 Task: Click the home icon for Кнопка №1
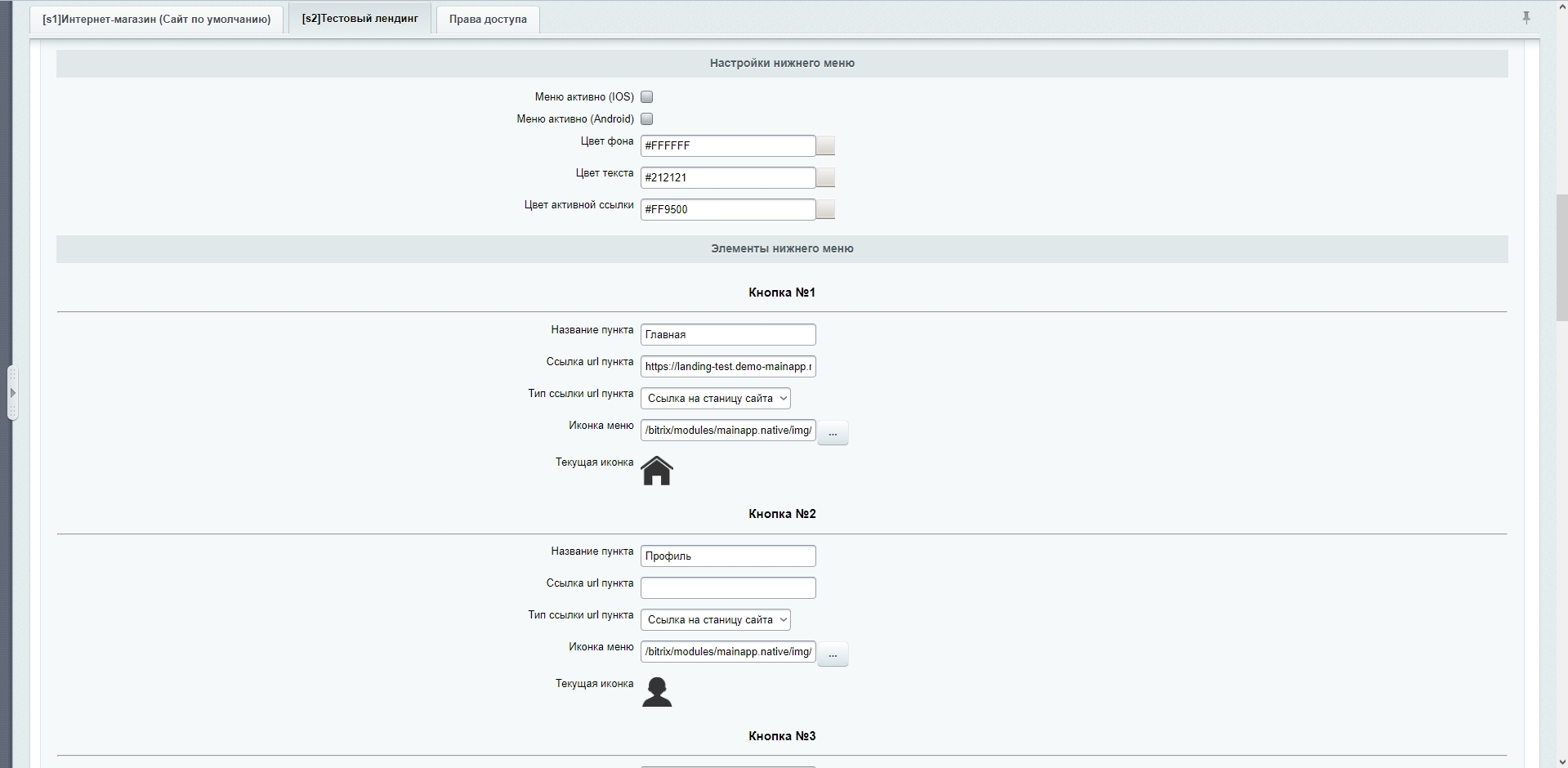pos(656,471)
